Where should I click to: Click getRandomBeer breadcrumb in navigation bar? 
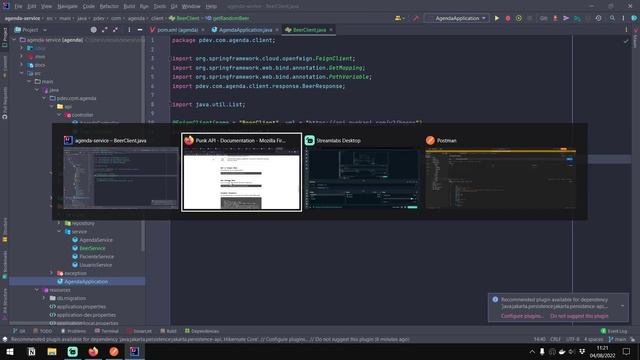[x=227, y=18]
